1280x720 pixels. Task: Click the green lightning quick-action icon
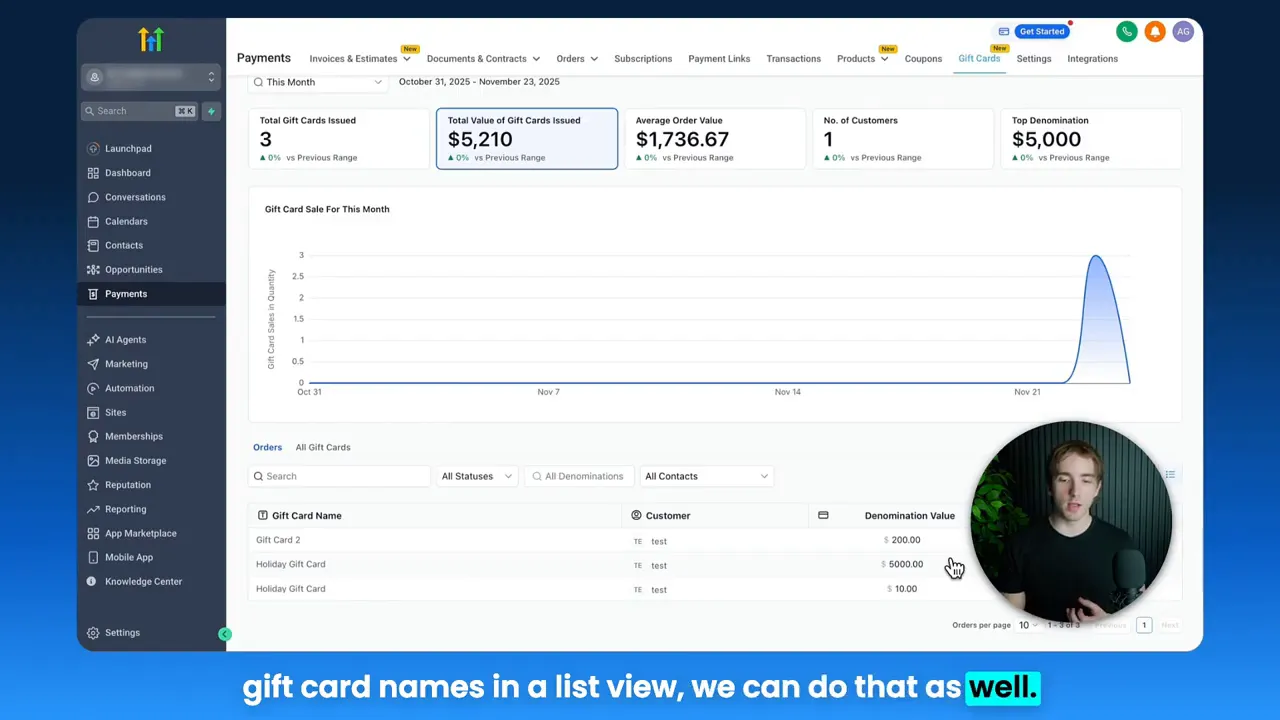[x=211, y=111]
